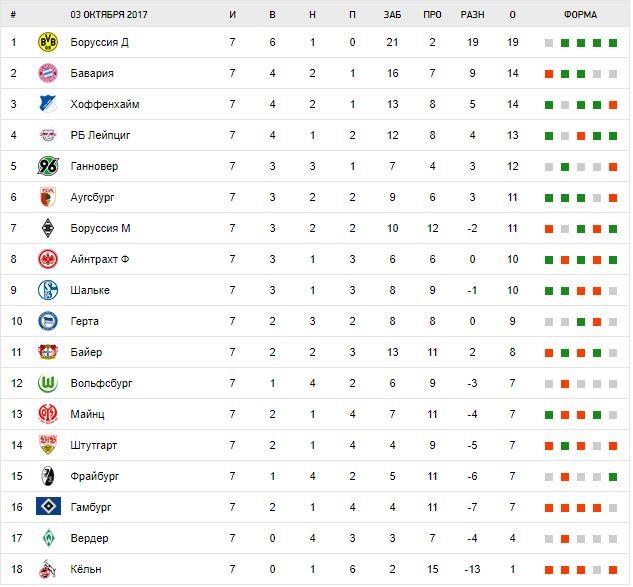Image resolution: width=633 pixels, height=587 pixels.
Task: Open the Кёльн team link
Action: click(x=86, y=569)
